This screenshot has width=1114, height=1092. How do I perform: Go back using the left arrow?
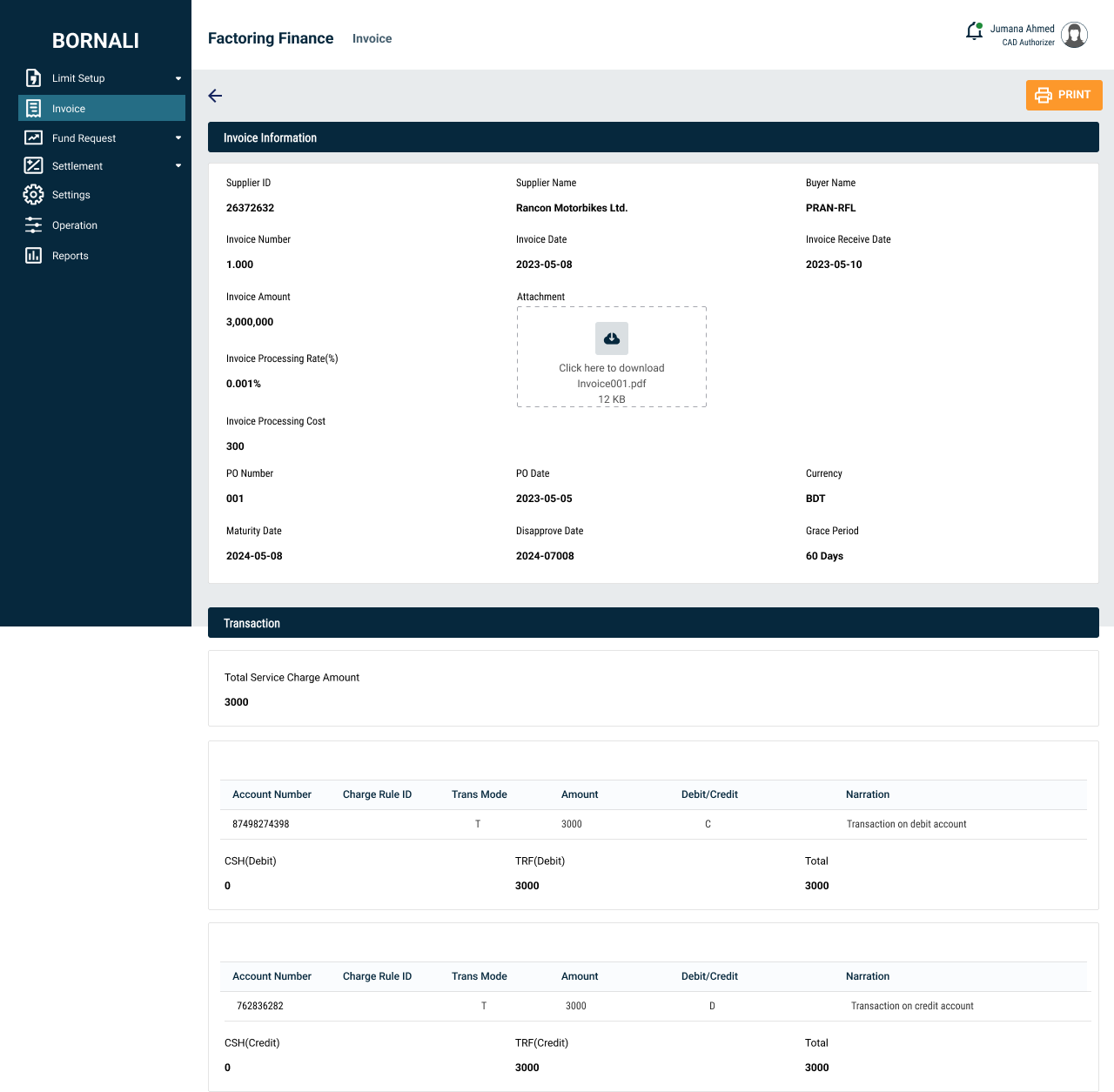pyautogui.click(x=216, y=96)
